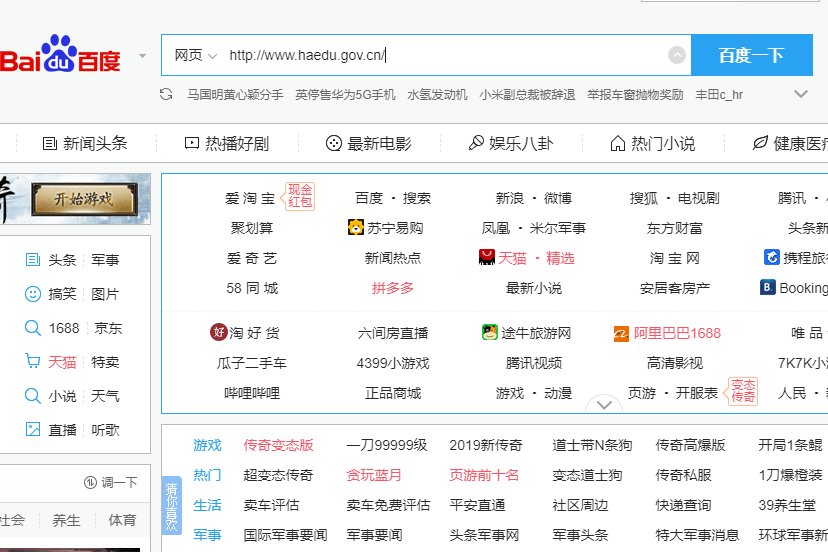Click the 调一下 settings icon
This screenshot has height=552, width=828.
click(x=90, y=482)
